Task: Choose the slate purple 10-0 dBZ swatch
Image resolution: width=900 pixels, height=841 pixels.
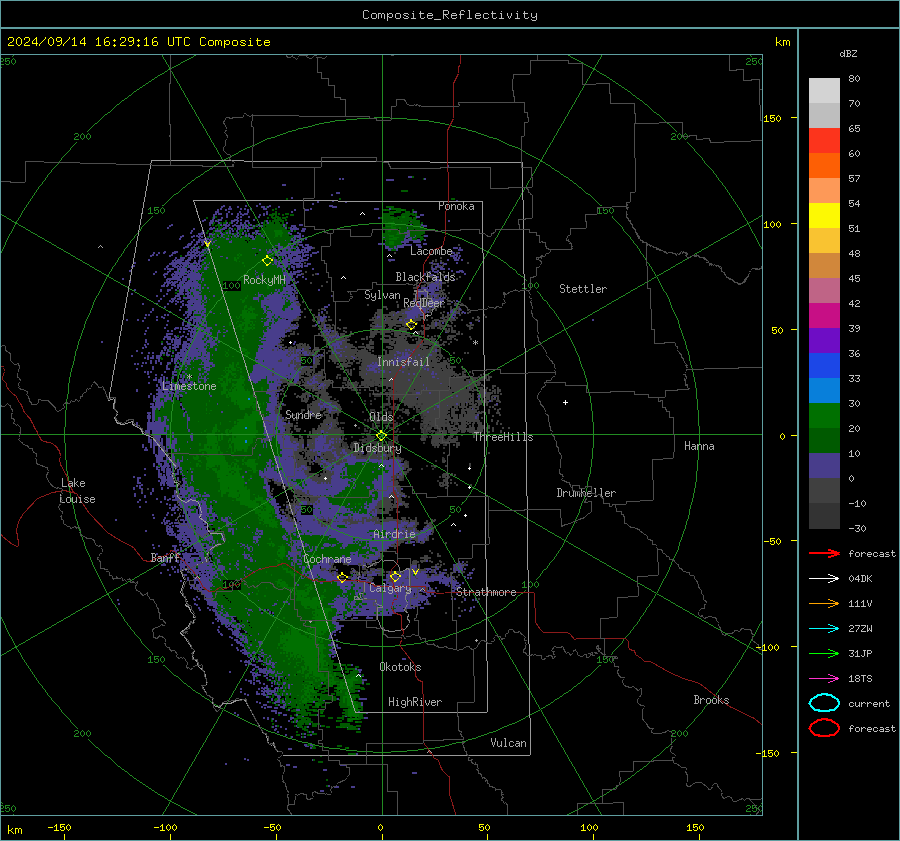Action: point(824,466)
